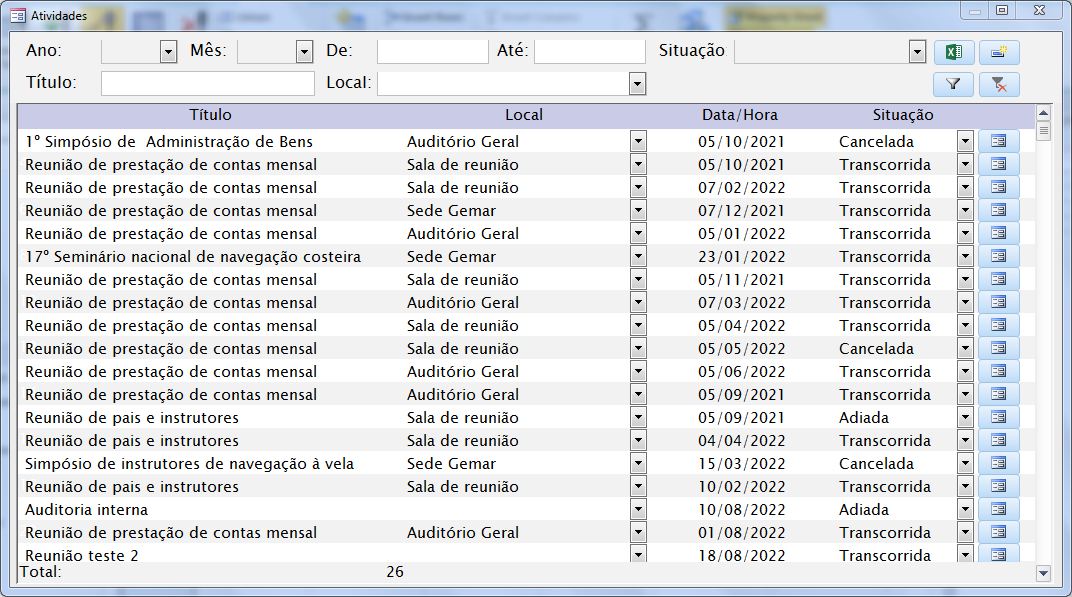This screenshot has height=597, width=1072.
Task: Open details icon for Auditoria interna row
Action: tap(998, 510)
